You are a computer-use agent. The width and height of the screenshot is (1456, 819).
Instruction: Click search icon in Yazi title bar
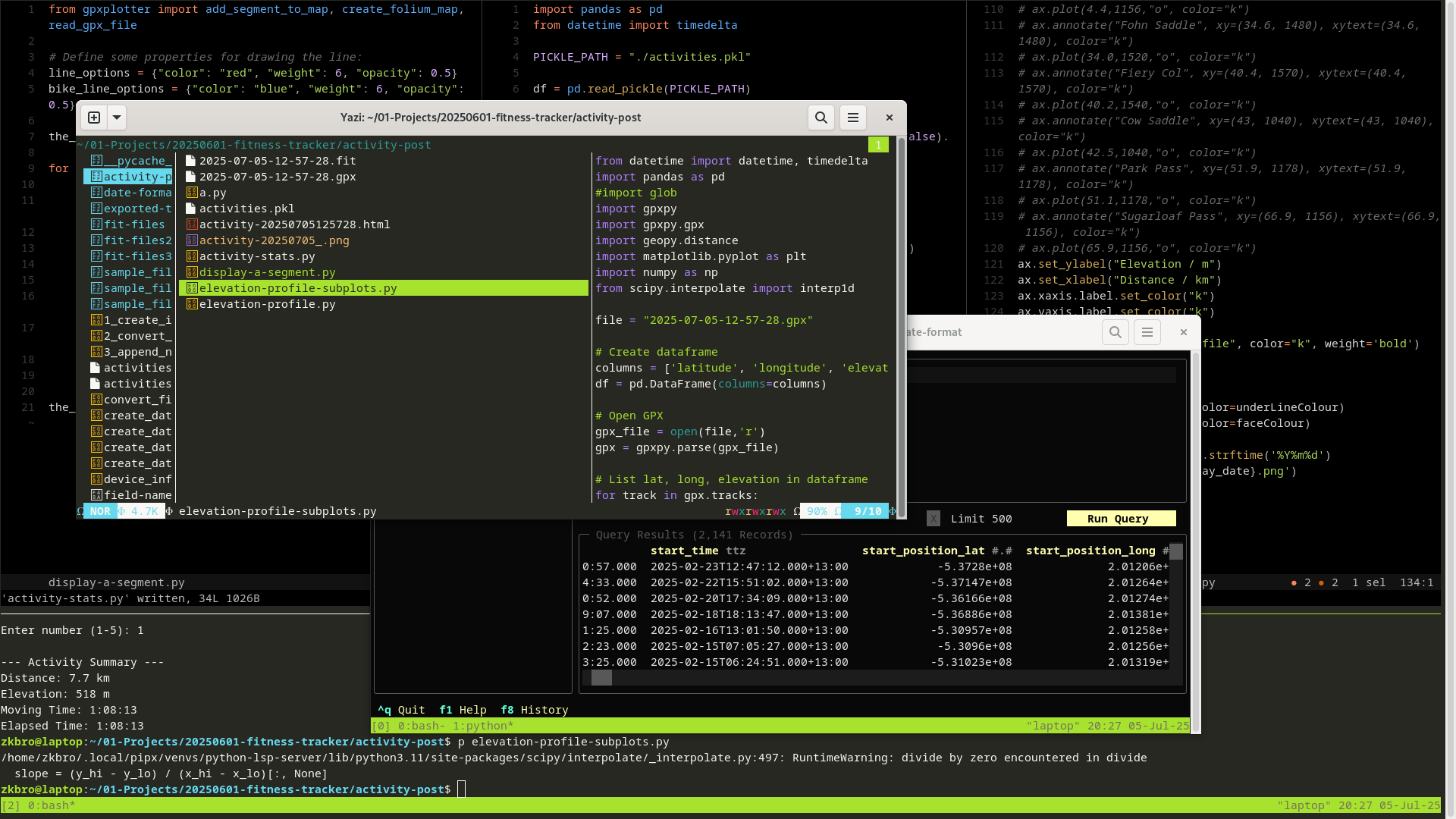[821, 118]
